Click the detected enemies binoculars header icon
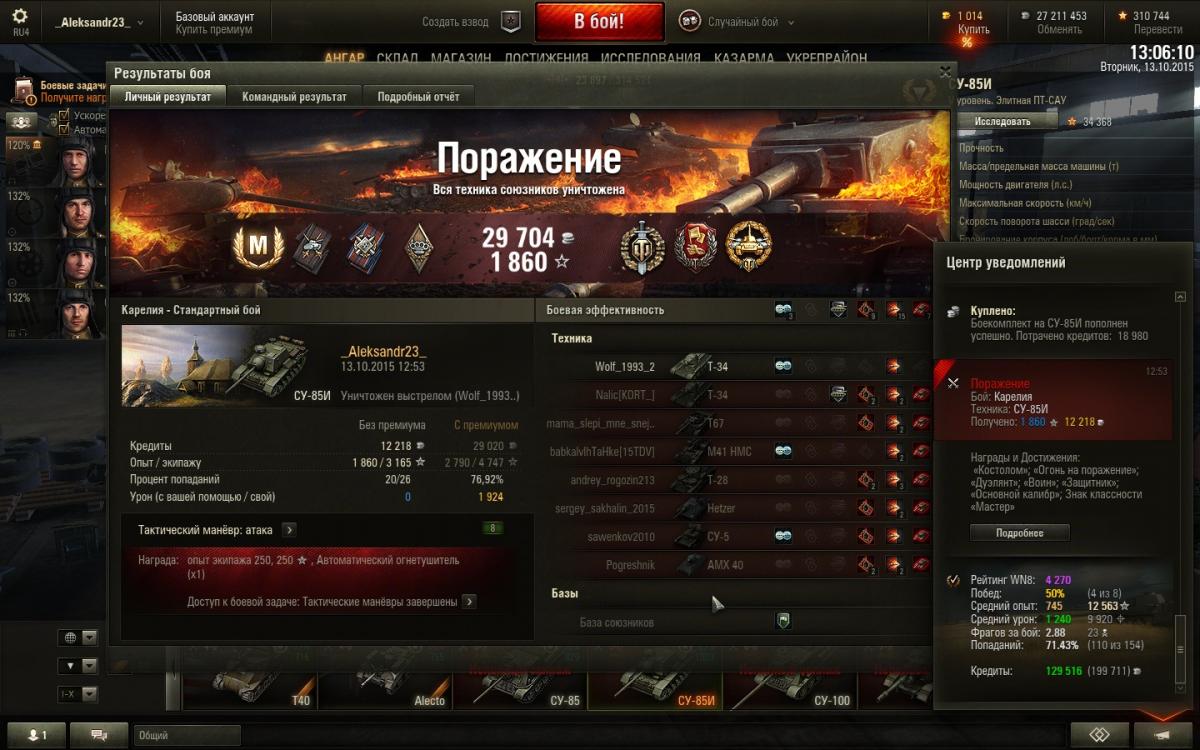1200x750 pixels. point(784,310)
